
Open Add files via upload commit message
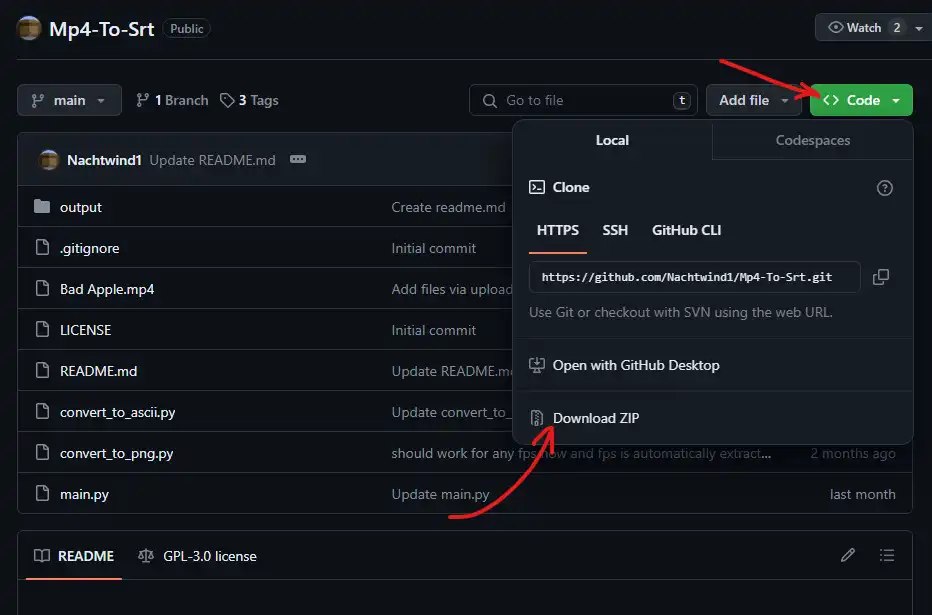[x=451, y=289]
